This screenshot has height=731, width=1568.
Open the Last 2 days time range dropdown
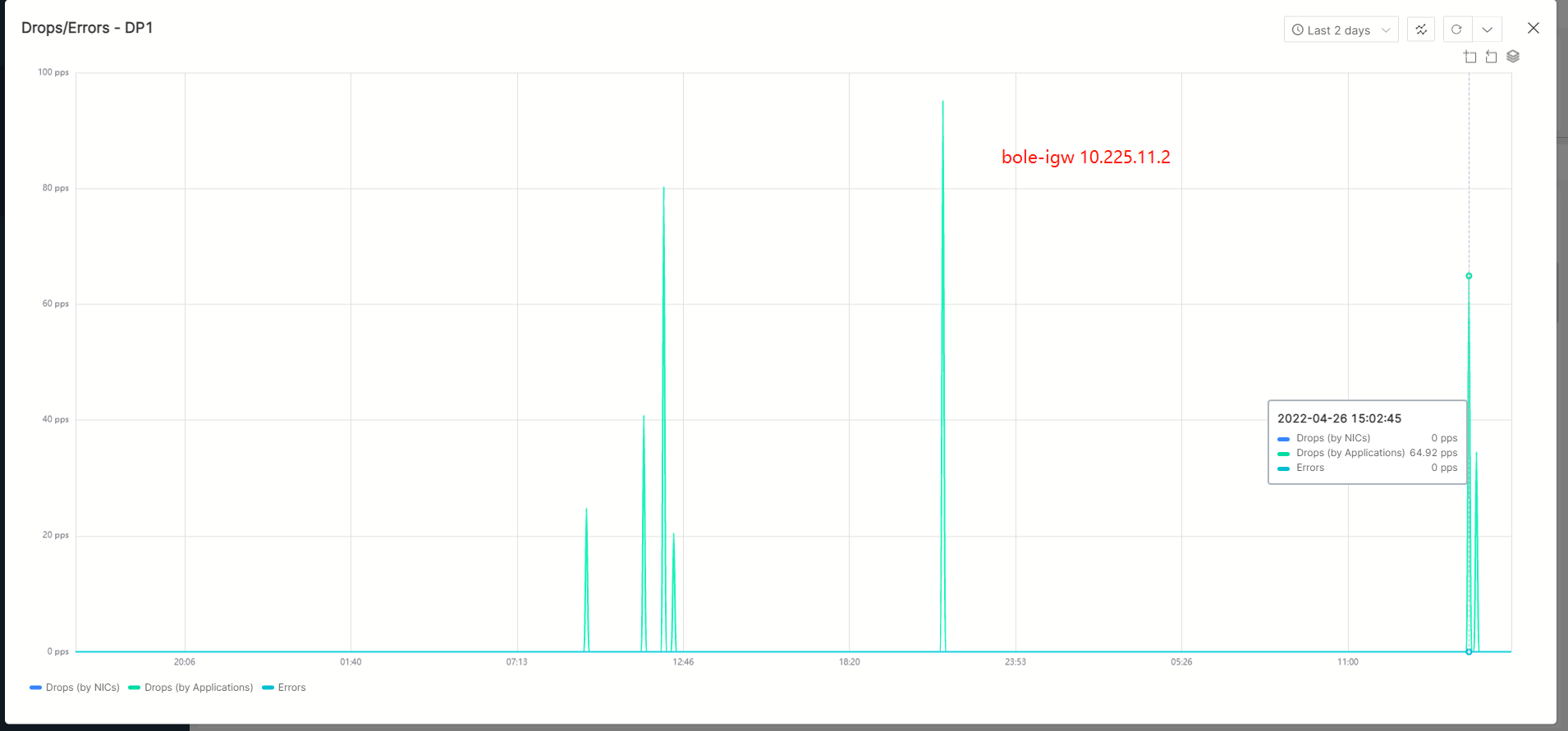pyautogui.click(x=1341, y=30)
